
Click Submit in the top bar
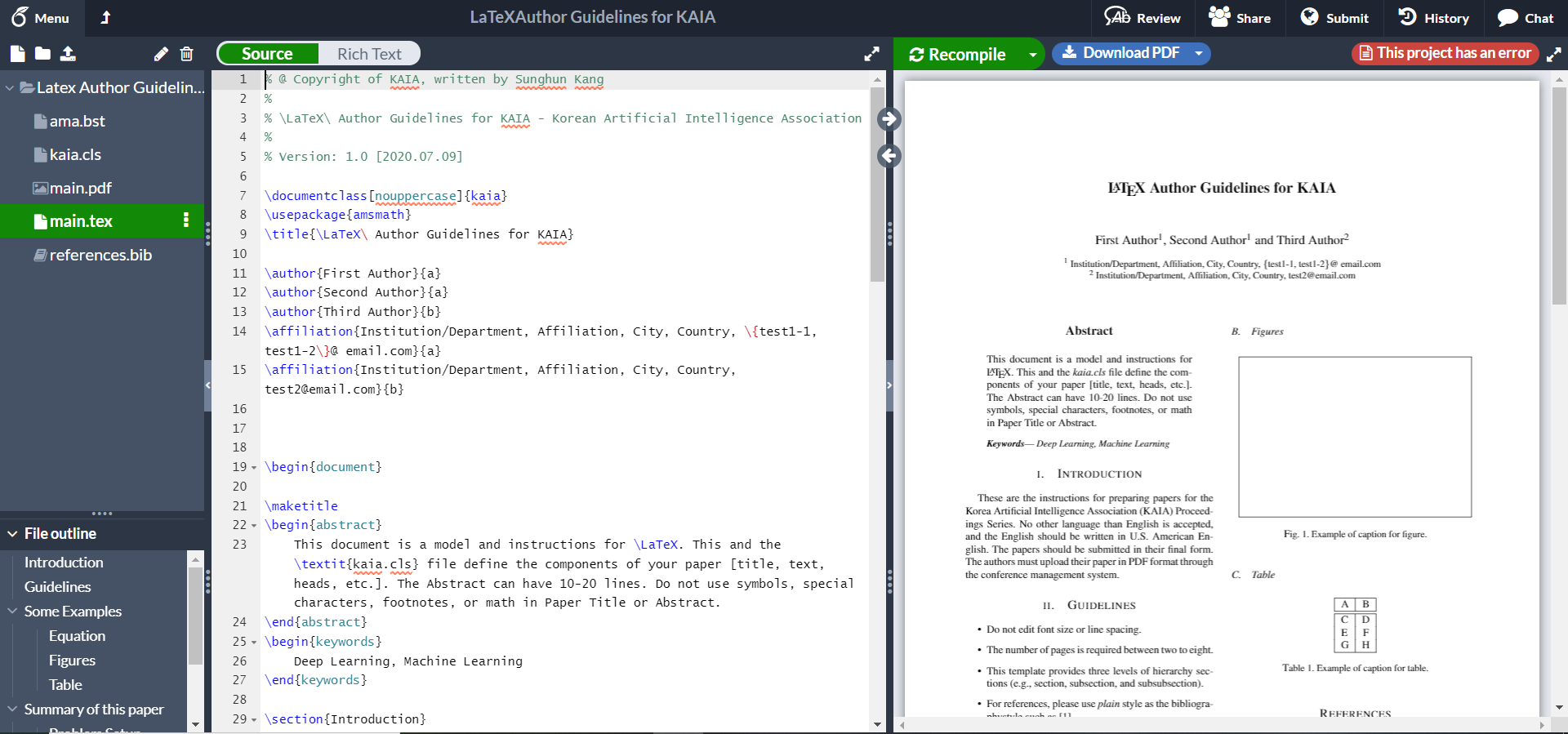point(1334,18)
